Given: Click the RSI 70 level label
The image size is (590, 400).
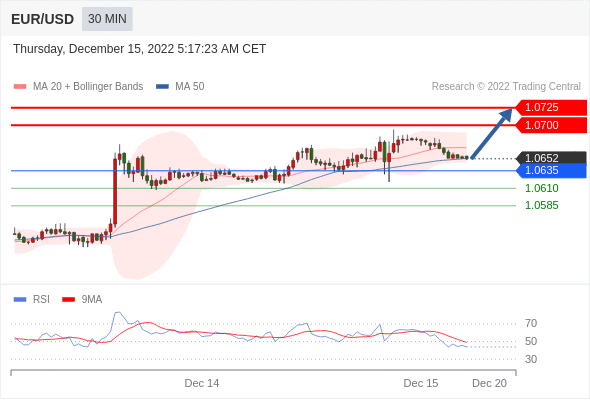Looking at the screenshot, I should [x=531, y=323].
